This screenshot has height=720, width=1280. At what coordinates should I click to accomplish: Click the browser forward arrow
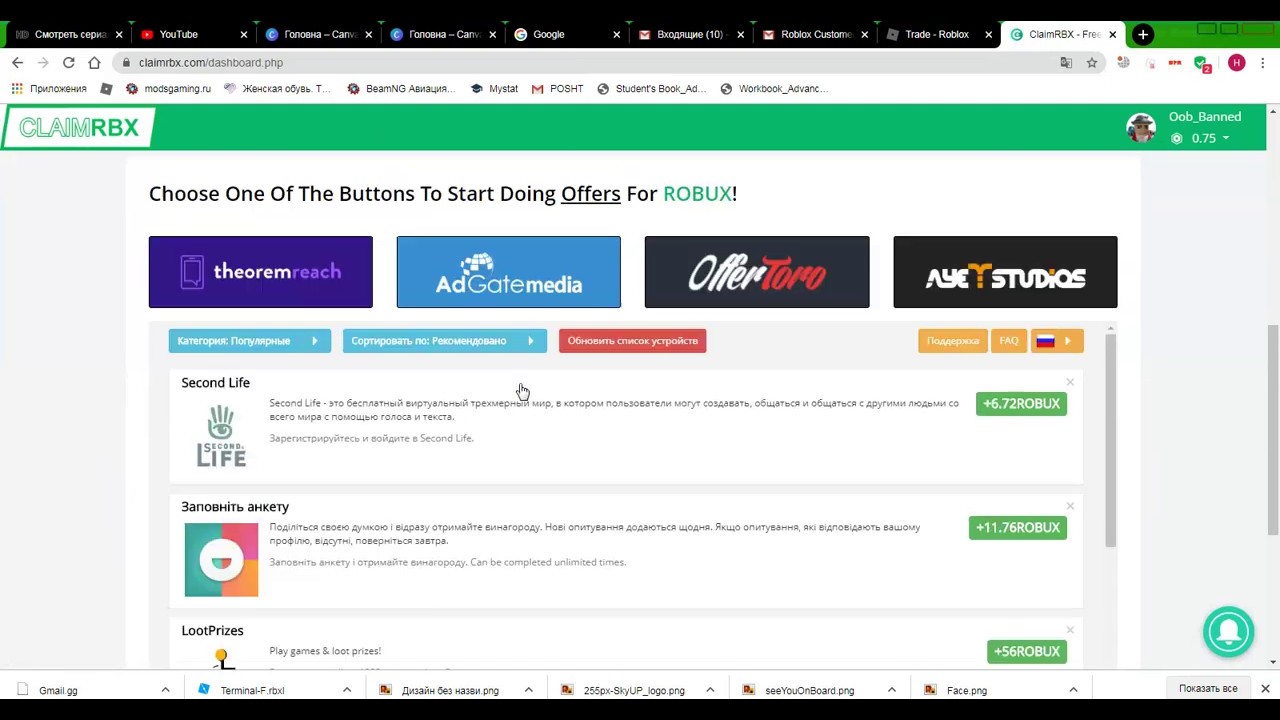(43, 62)
